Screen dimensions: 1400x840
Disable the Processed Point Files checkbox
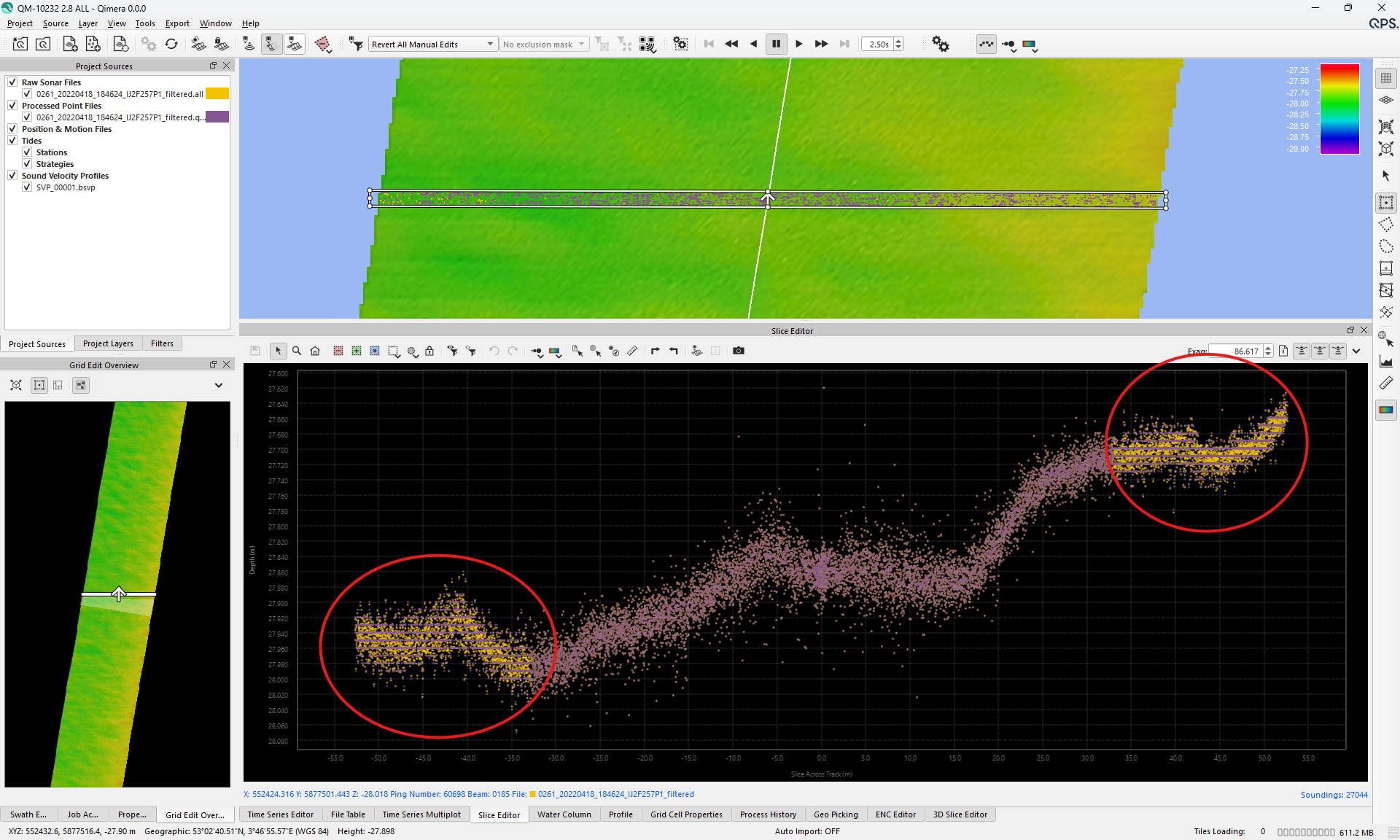click(12, 105)
